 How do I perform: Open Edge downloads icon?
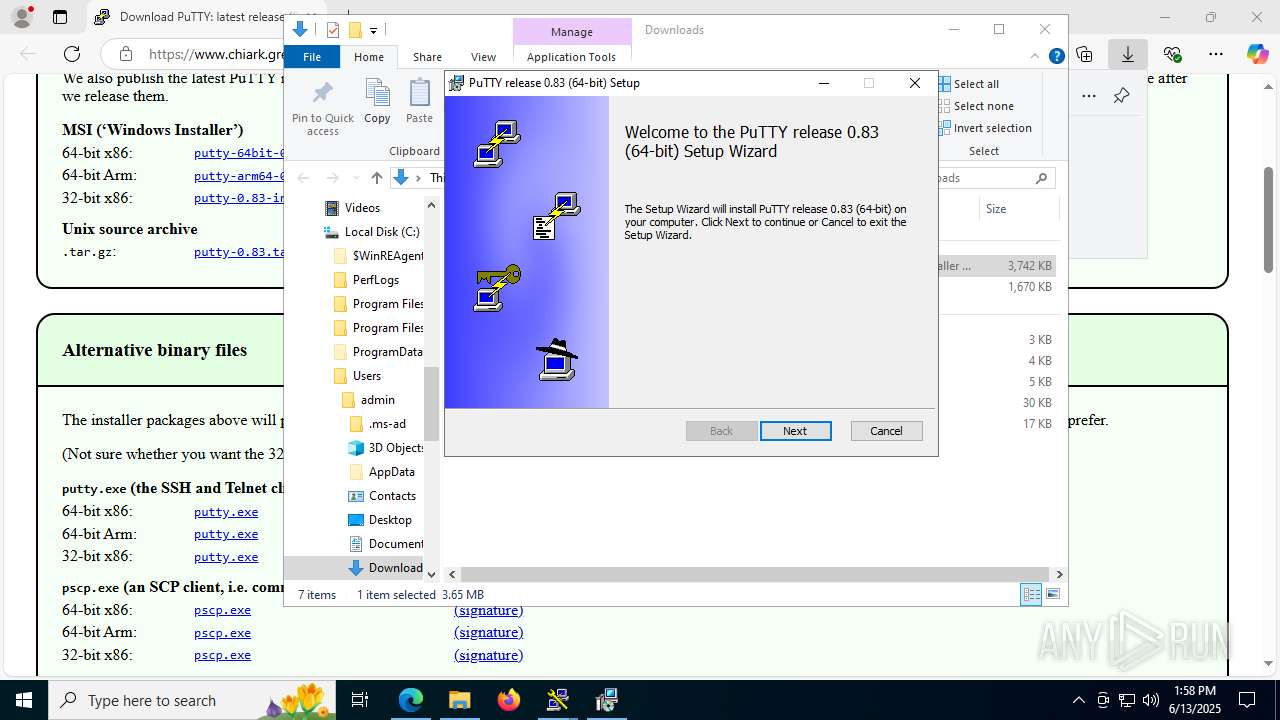(1128, 54)
